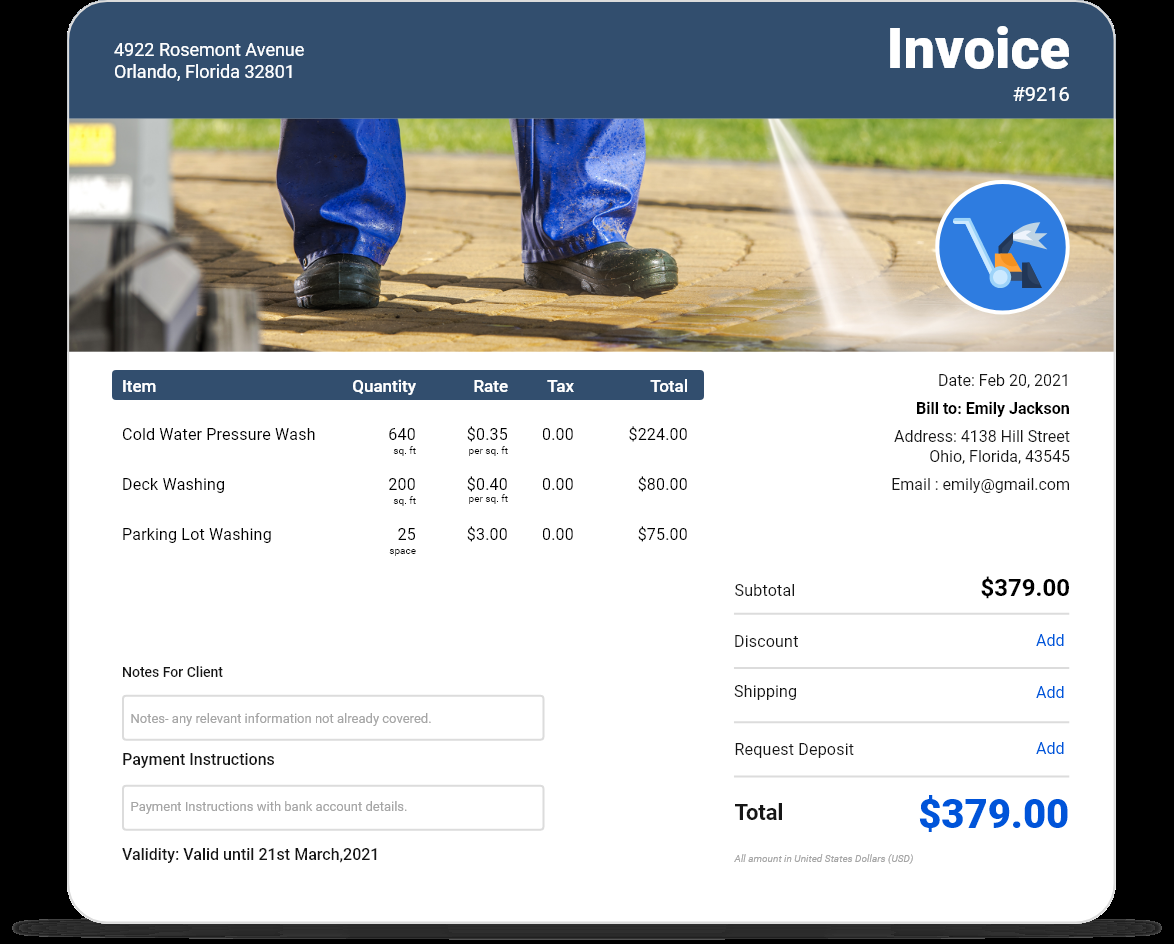The width and height of the screenshot is (1174, 944).
Task: Select the Item column header
Action: (139, 386)
